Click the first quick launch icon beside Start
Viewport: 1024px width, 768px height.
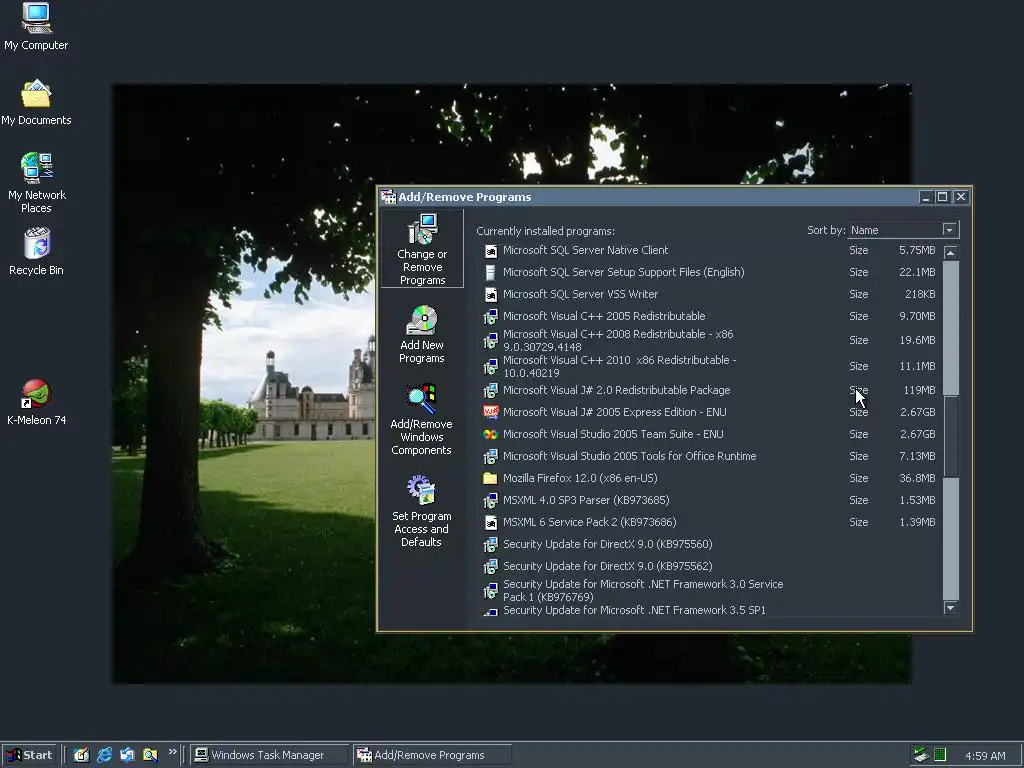(x=81, y=755)
